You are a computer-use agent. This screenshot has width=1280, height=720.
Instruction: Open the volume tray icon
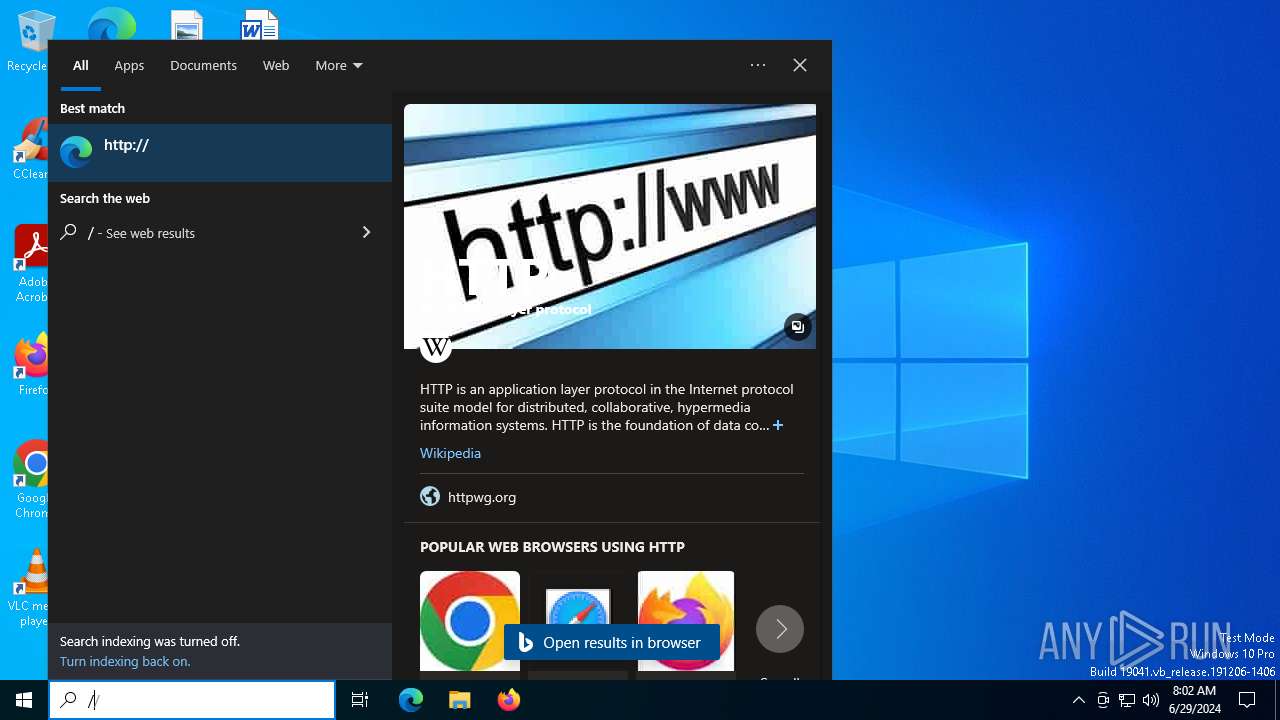tap(1151, 700)
